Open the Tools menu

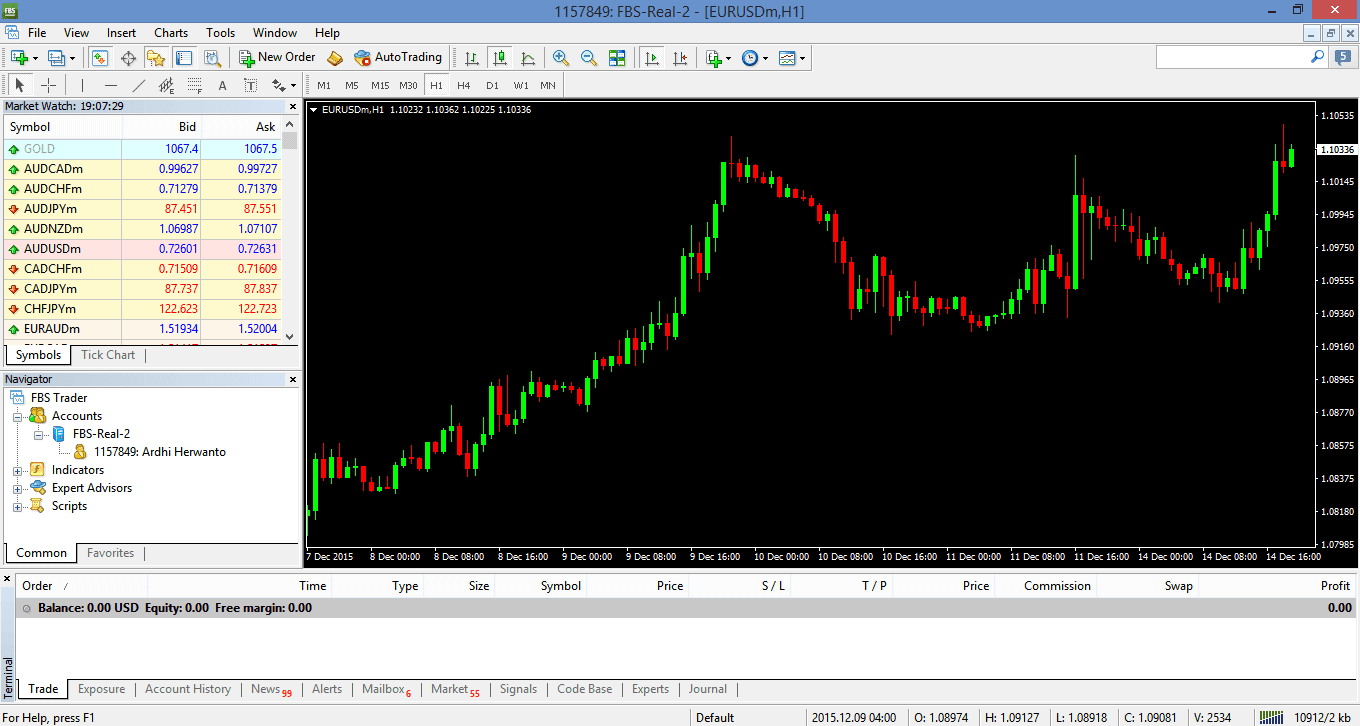[x=221, y=33]
